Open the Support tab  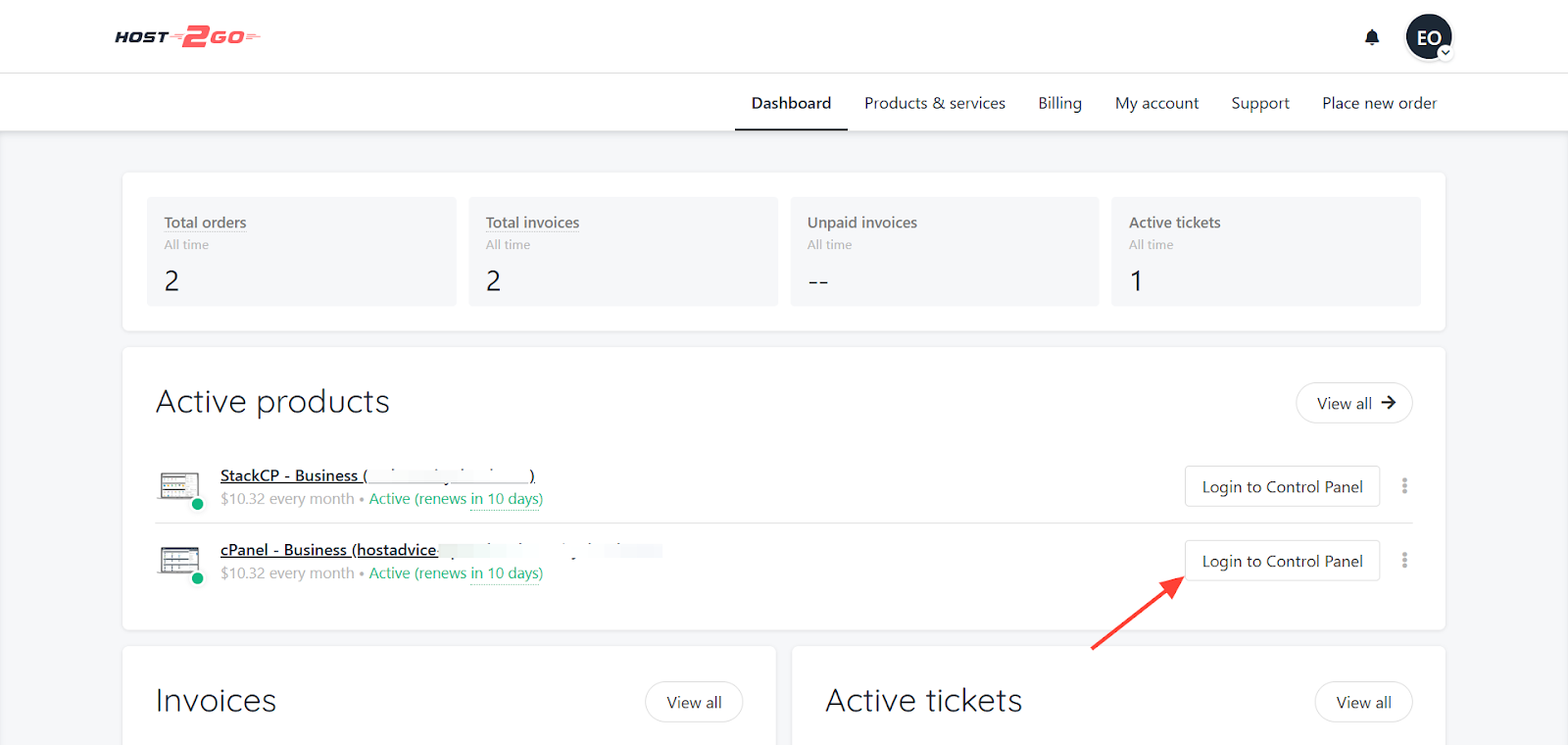tap(1260, 103)
